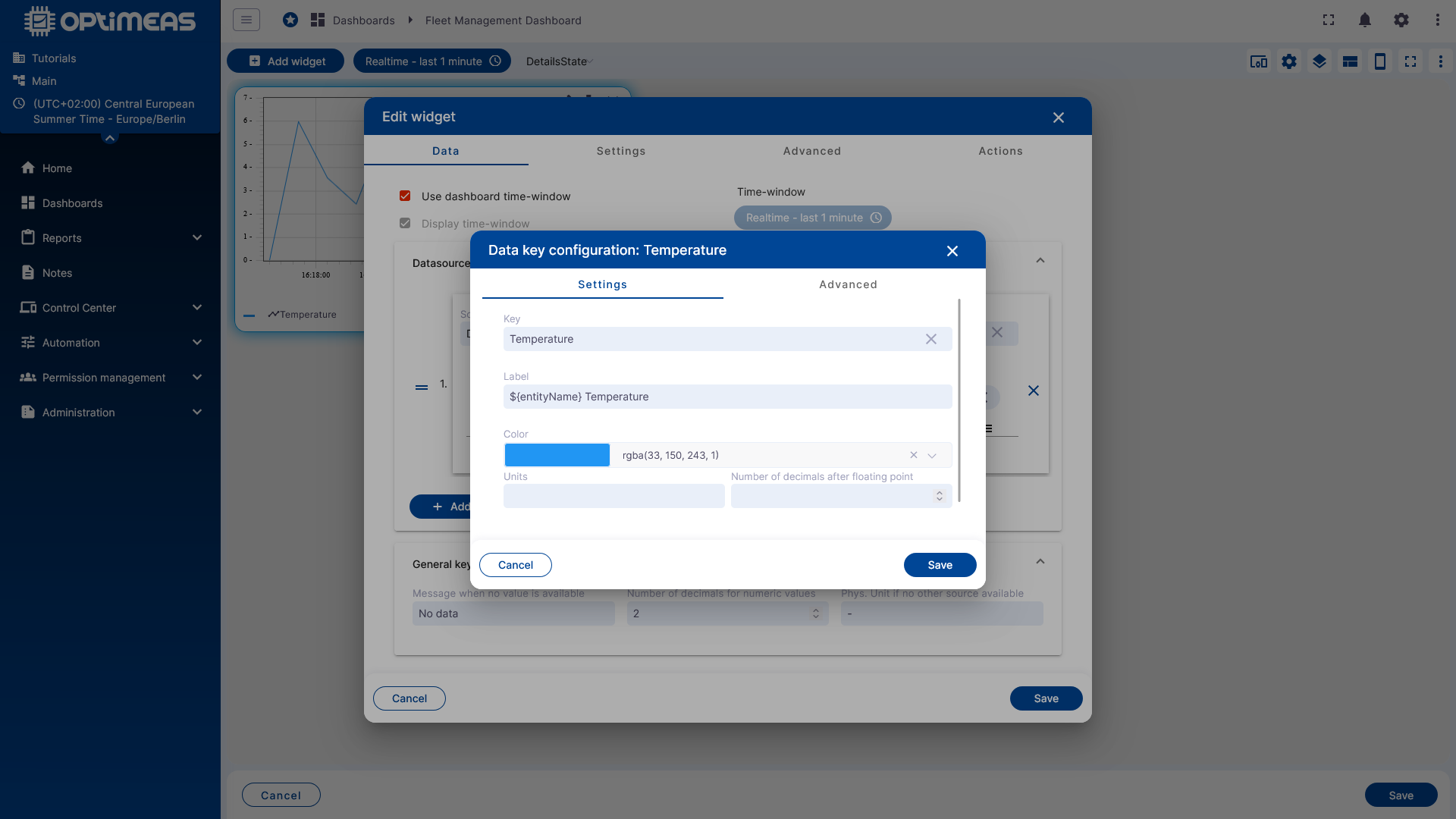Image resolution: width=1456 pixels, height=819 pixels.
Task: Save the data key configuration
Action: coord(940,565)
